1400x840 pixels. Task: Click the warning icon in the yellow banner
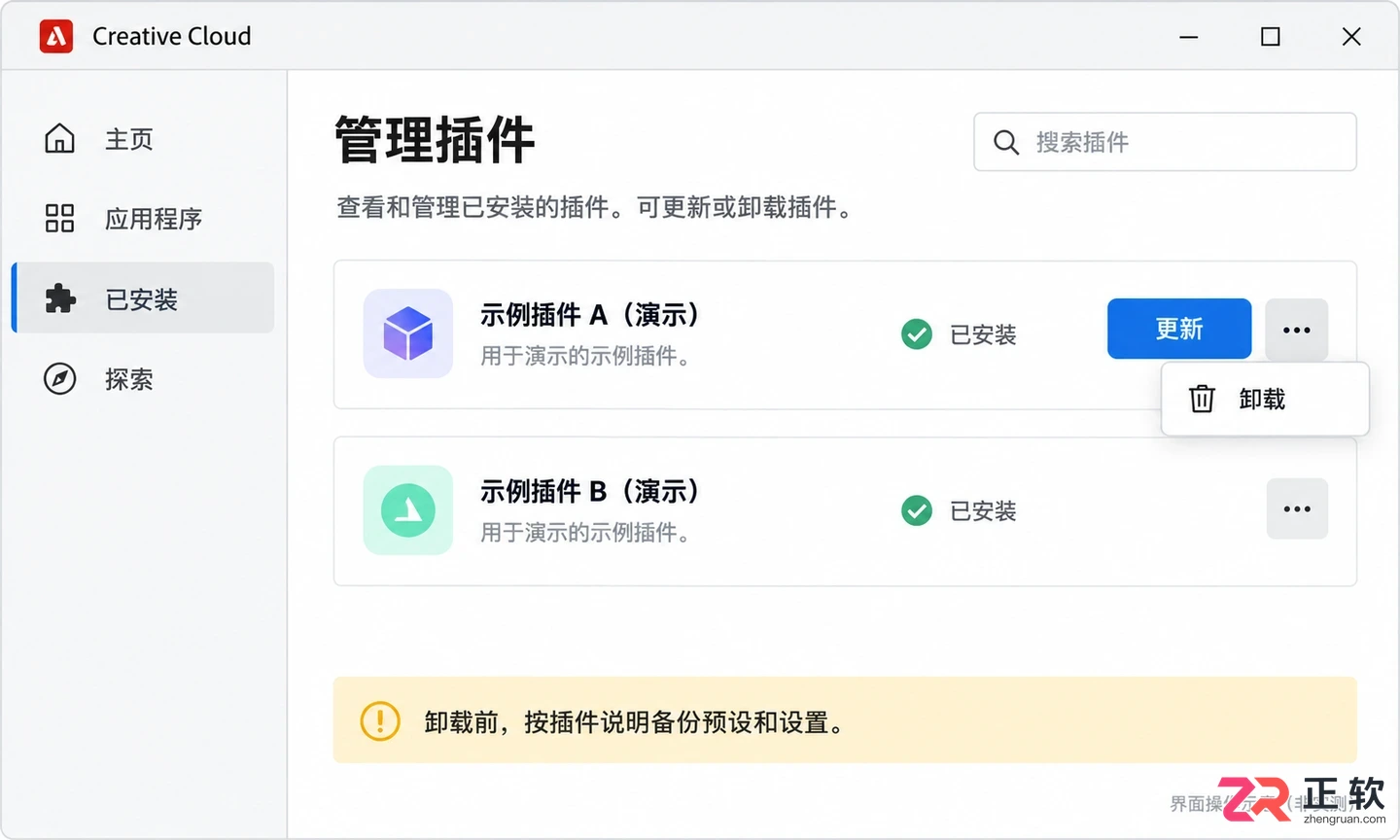point(380,721)
